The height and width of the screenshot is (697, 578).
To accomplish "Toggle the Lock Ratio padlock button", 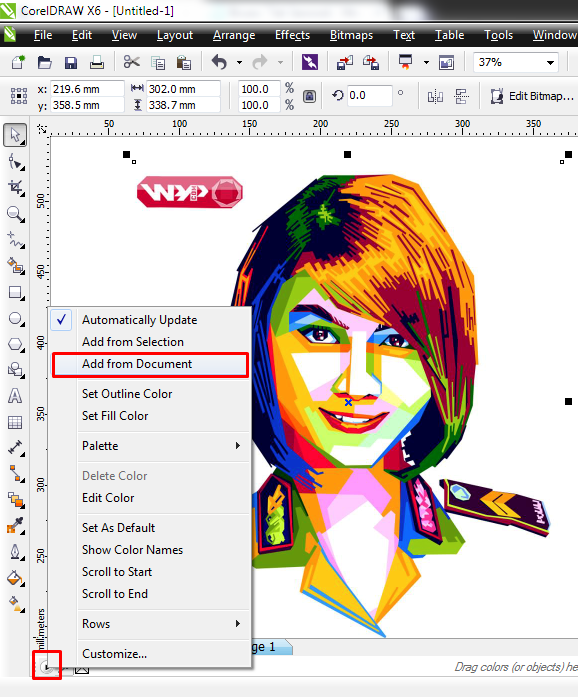I will [309, 96].
